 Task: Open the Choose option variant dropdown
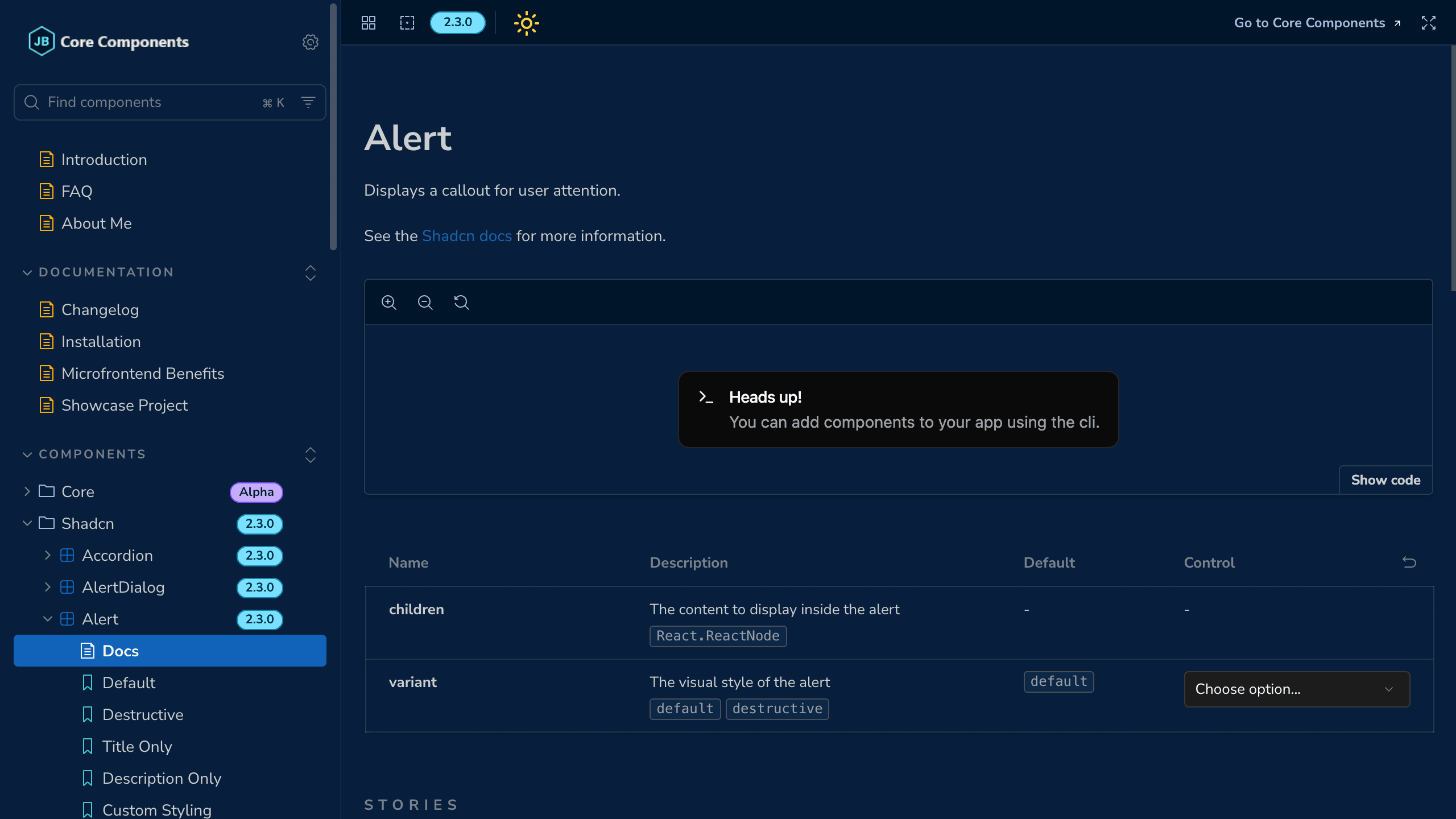click(1296, 689)
